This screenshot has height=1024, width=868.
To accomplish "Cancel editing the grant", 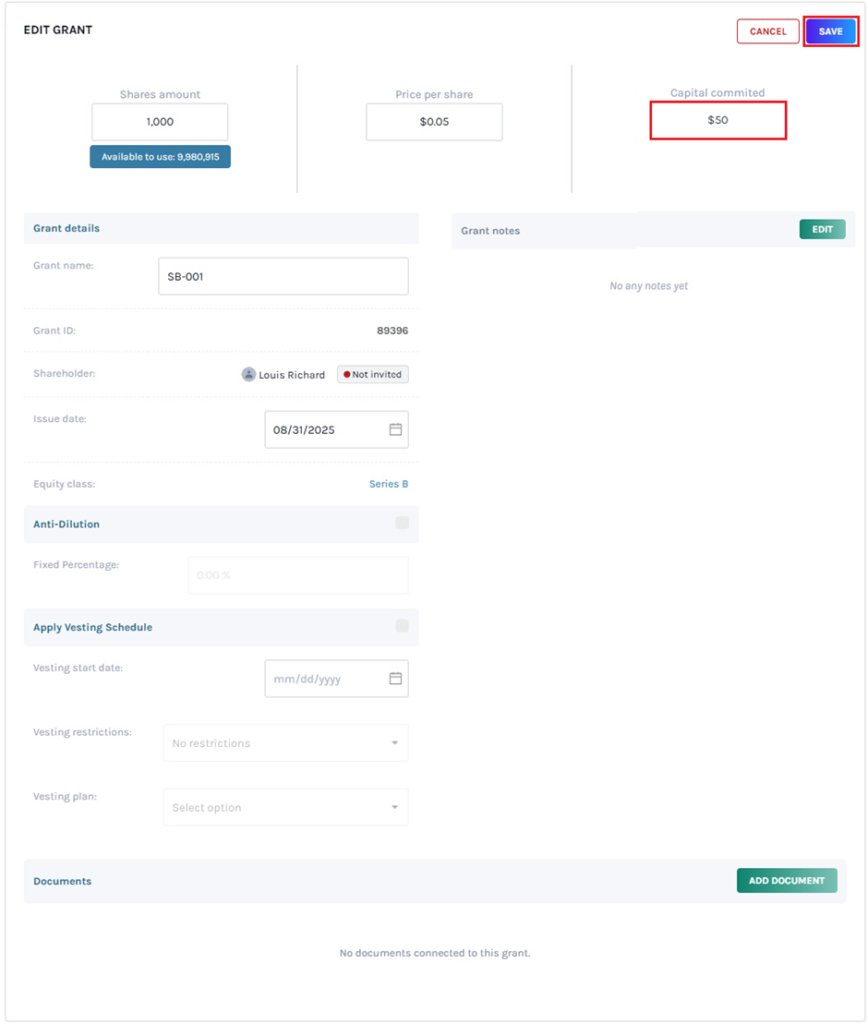I will 768,31.
